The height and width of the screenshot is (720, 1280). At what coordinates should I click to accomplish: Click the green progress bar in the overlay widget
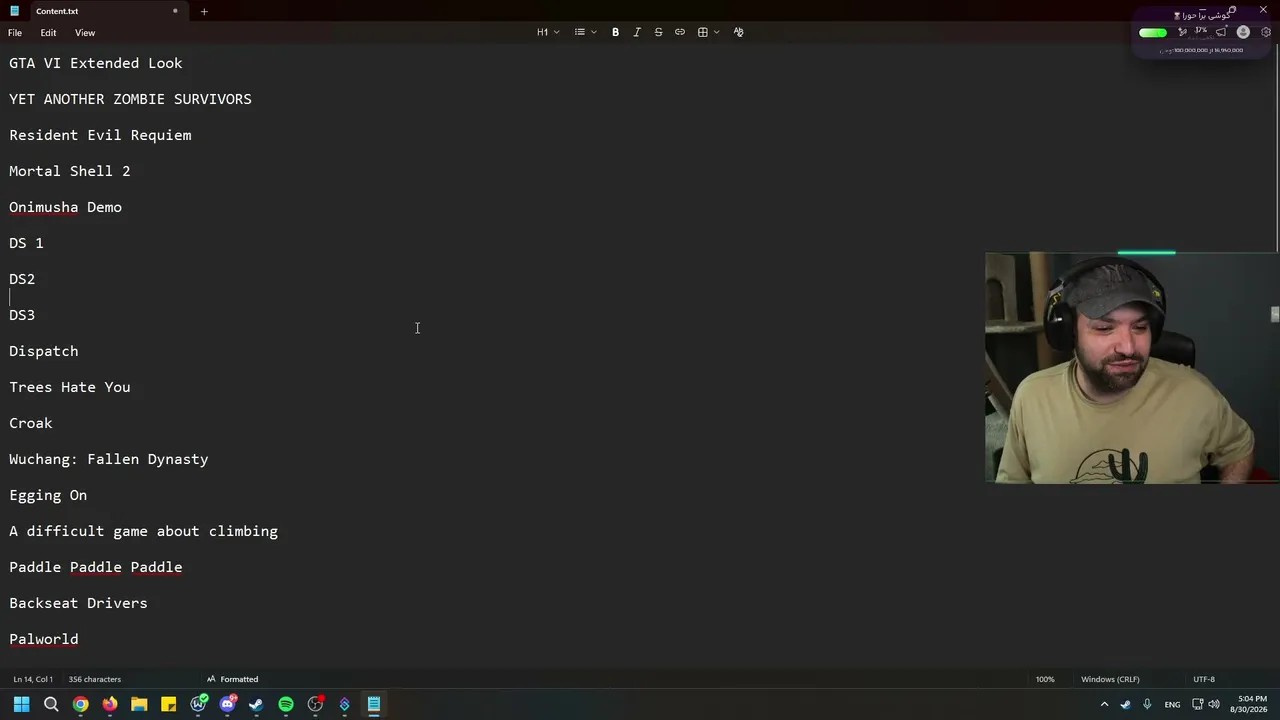[x=1153, y=32]
